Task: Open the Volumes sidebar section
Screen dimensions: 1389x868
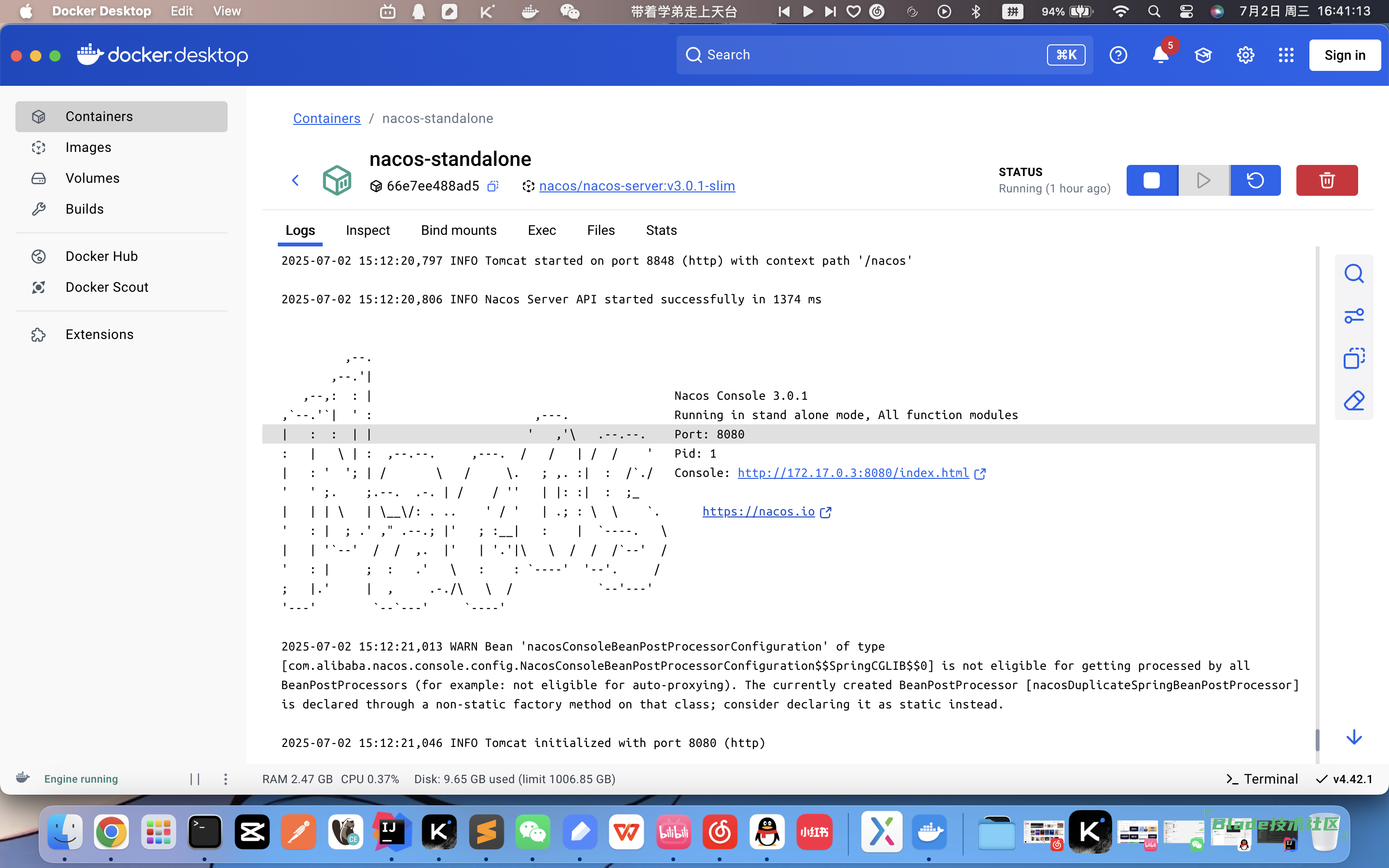Action: click(x=121, y=178)
